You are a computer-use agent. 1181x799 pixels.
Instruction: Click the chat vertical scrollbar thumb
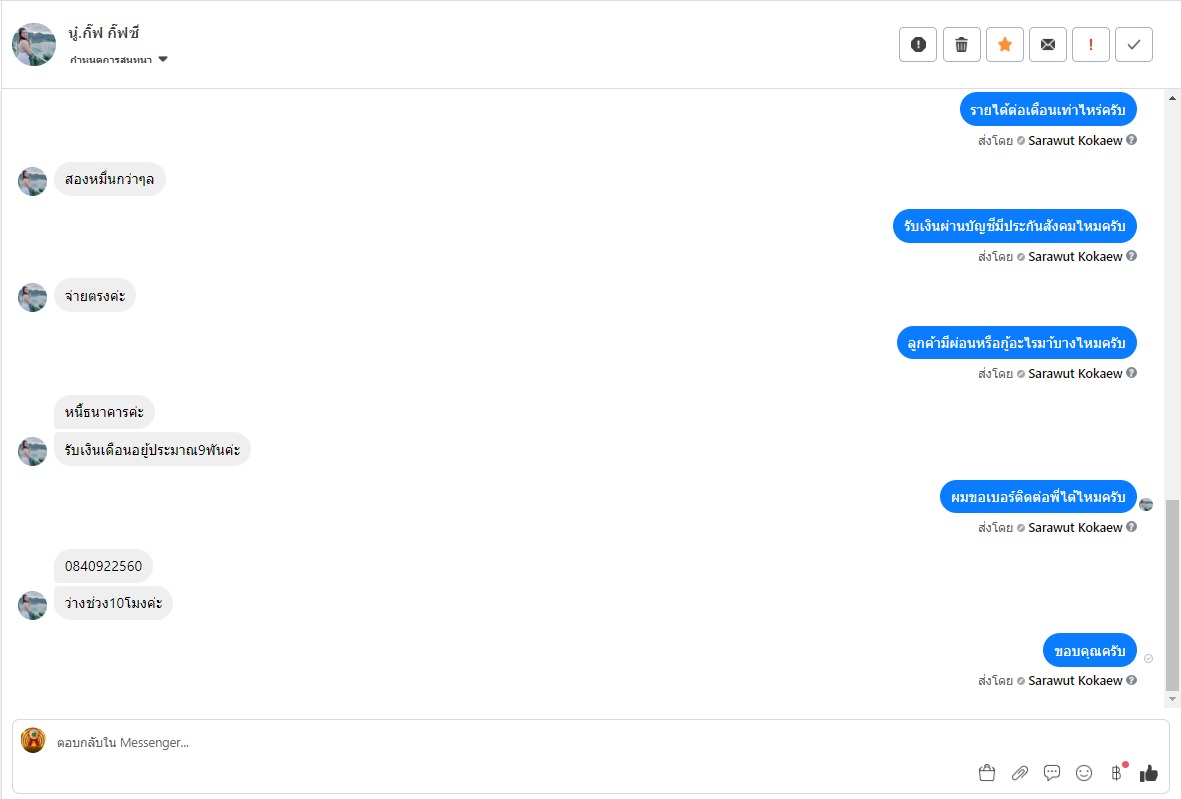(1172, 595)
